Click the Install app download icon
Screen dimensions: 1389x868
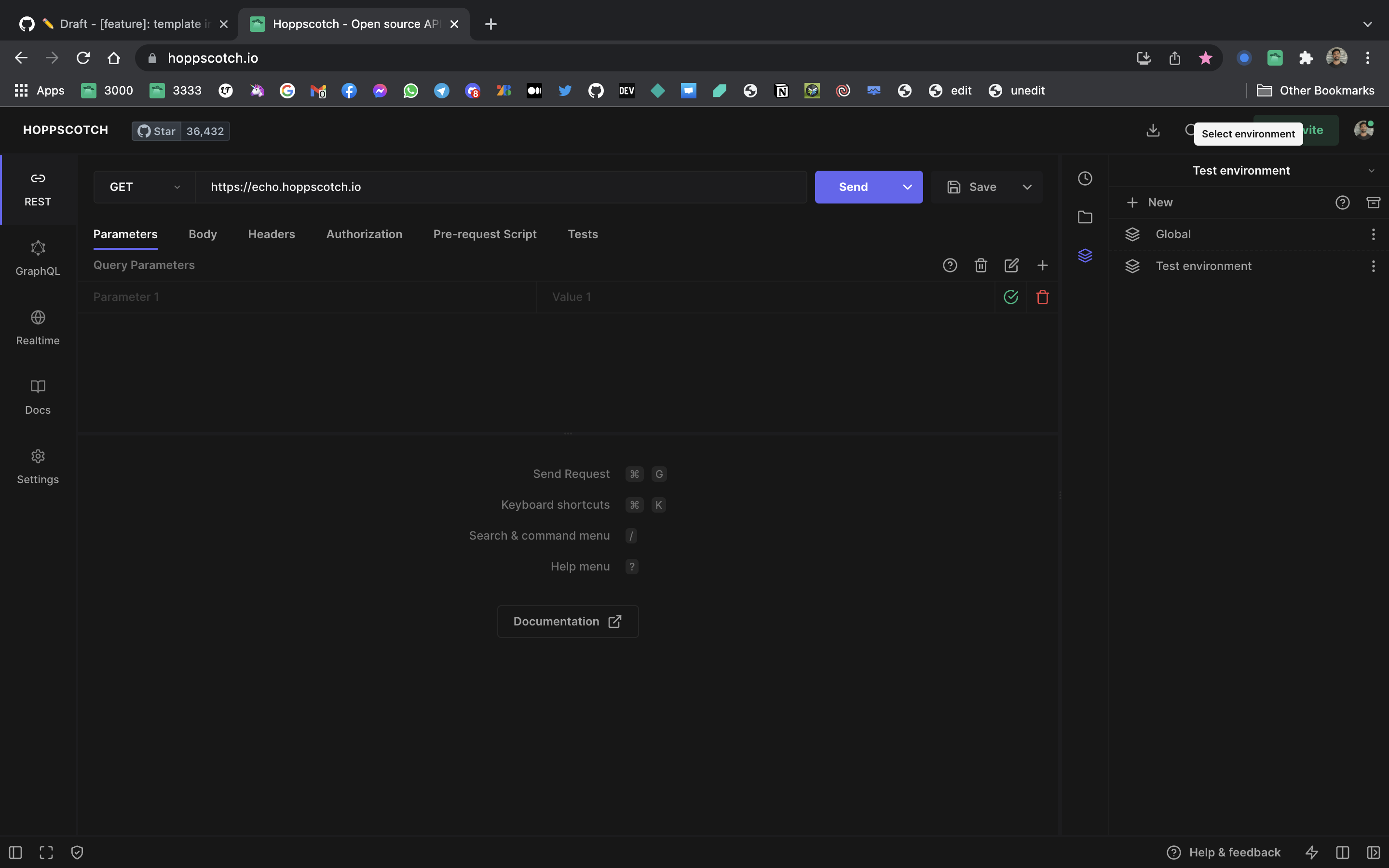(1153, 130)
